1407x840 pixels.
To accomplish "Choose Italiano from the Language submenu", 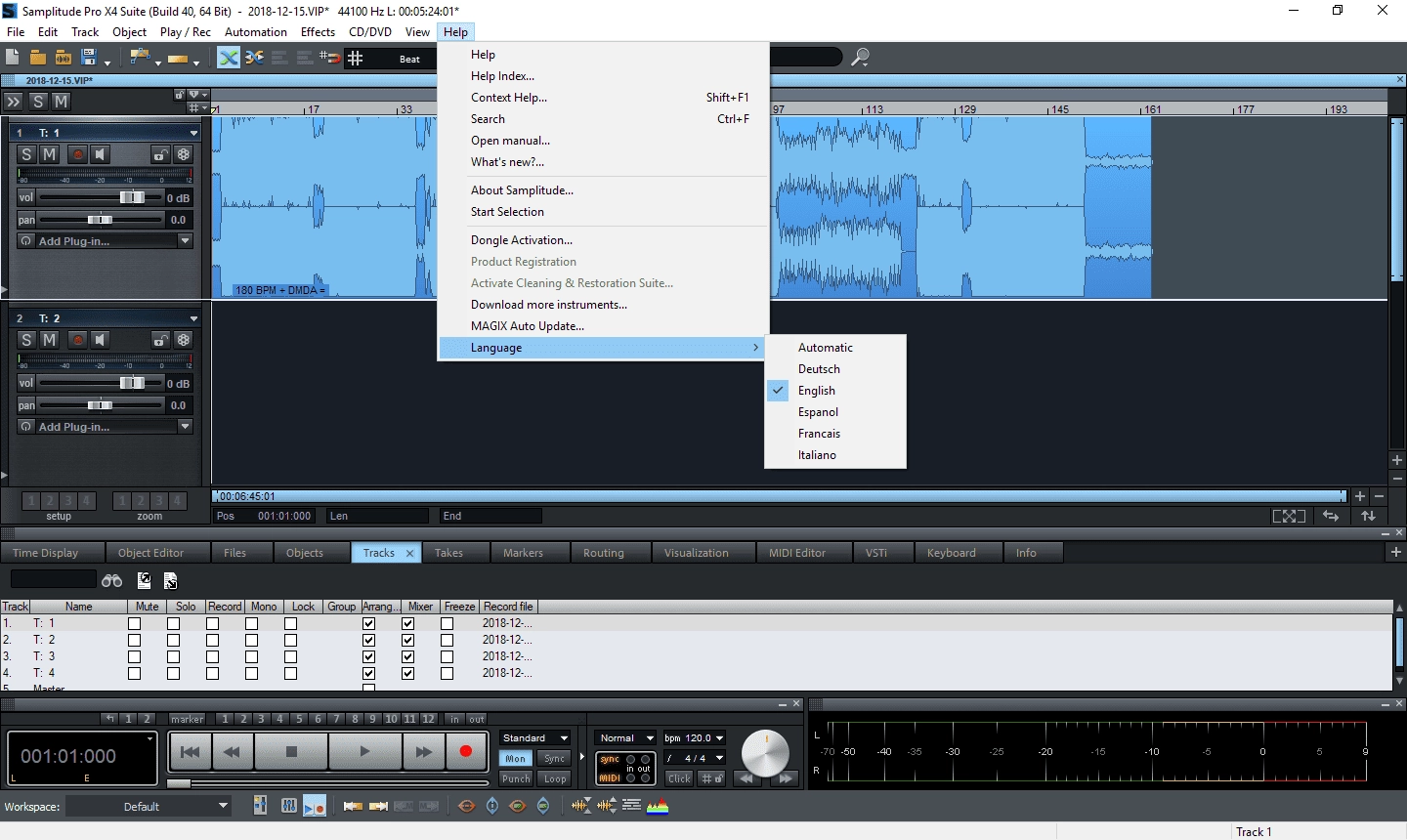I will pos(817,455).
